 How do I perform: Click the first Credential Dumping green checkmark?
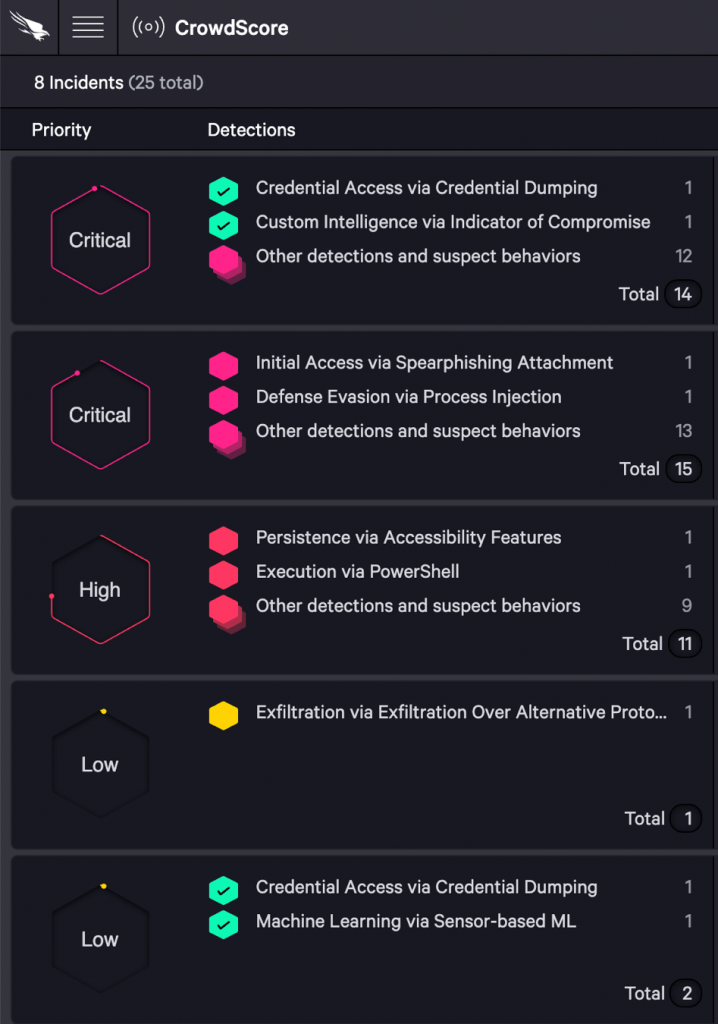point(223,188)
